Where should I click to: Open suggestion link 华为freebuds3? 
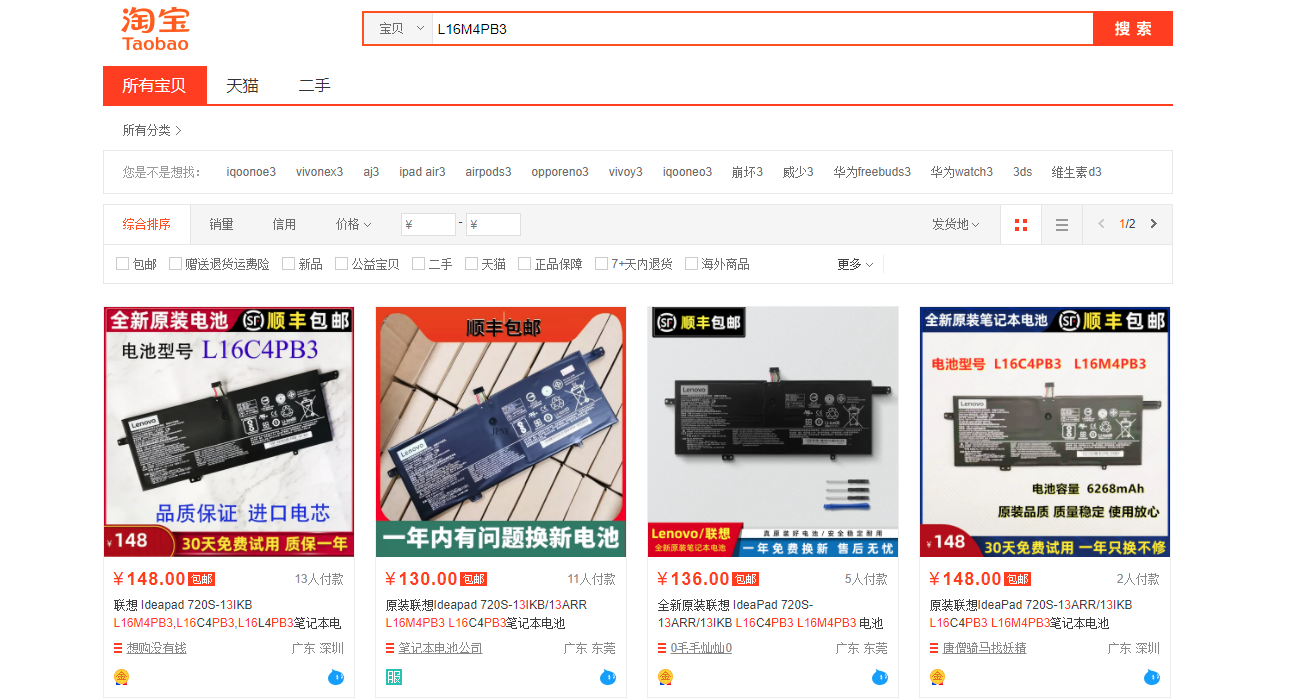pyautogui.click(x=872, y=172)
